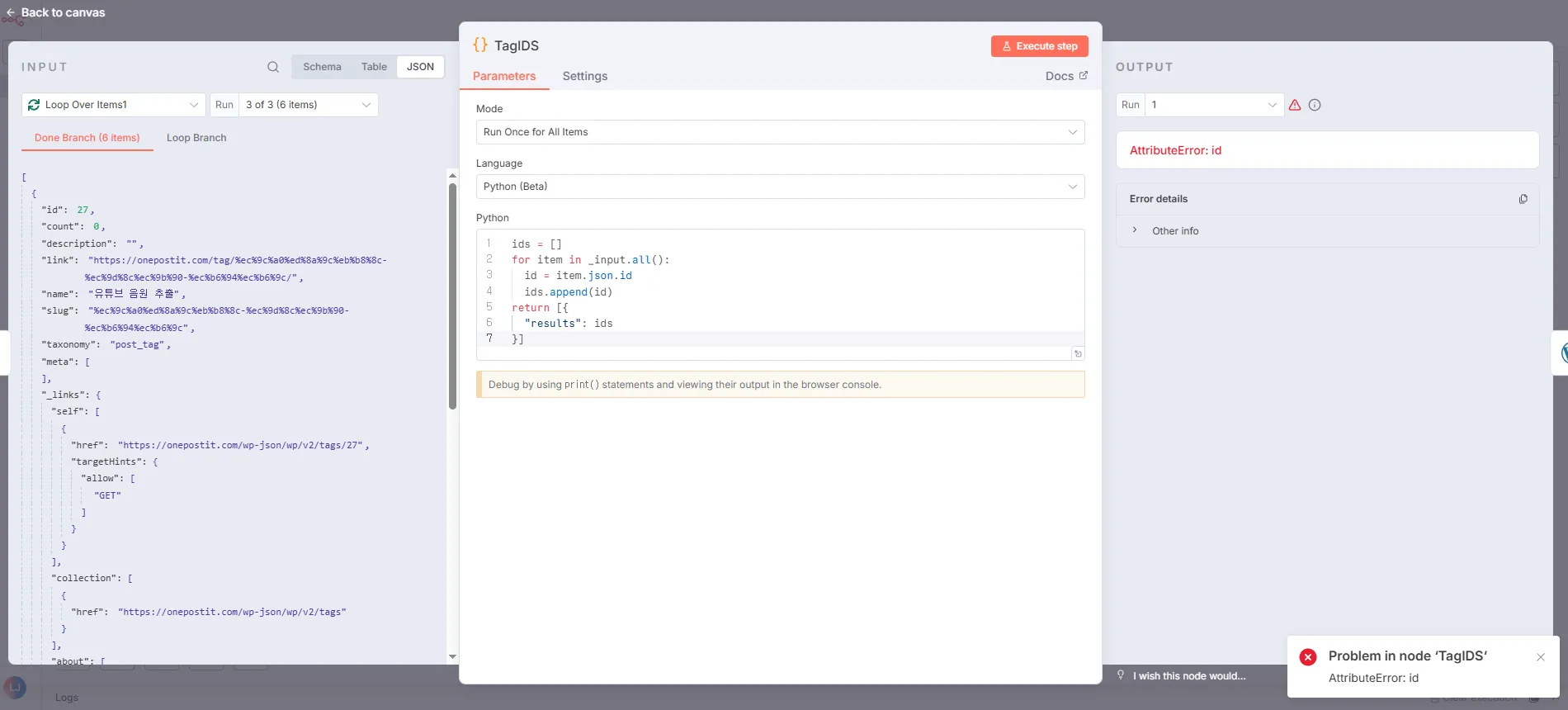Click the Logs label at the bottom

[x=67, y=698]
